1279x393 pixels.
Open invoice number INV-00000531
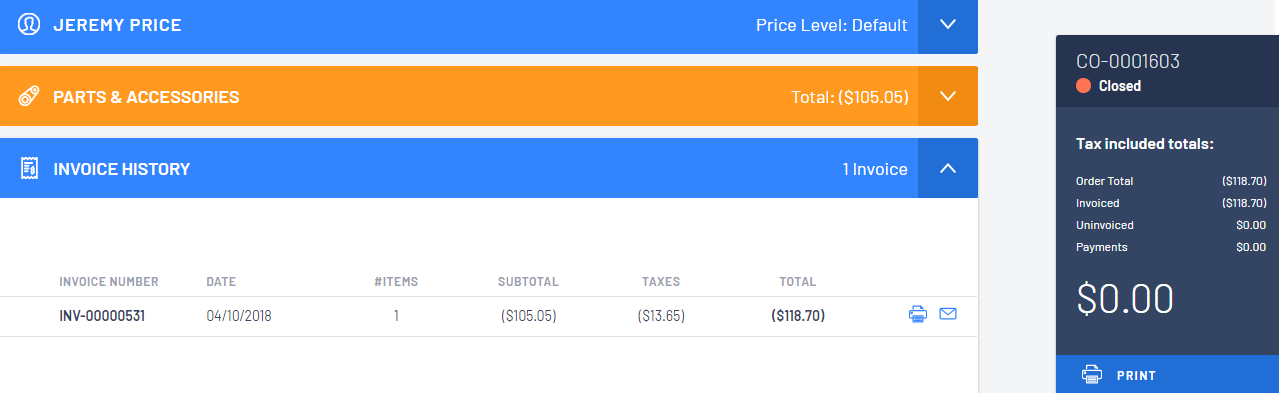pyautogui.click(x=102, y=316)
